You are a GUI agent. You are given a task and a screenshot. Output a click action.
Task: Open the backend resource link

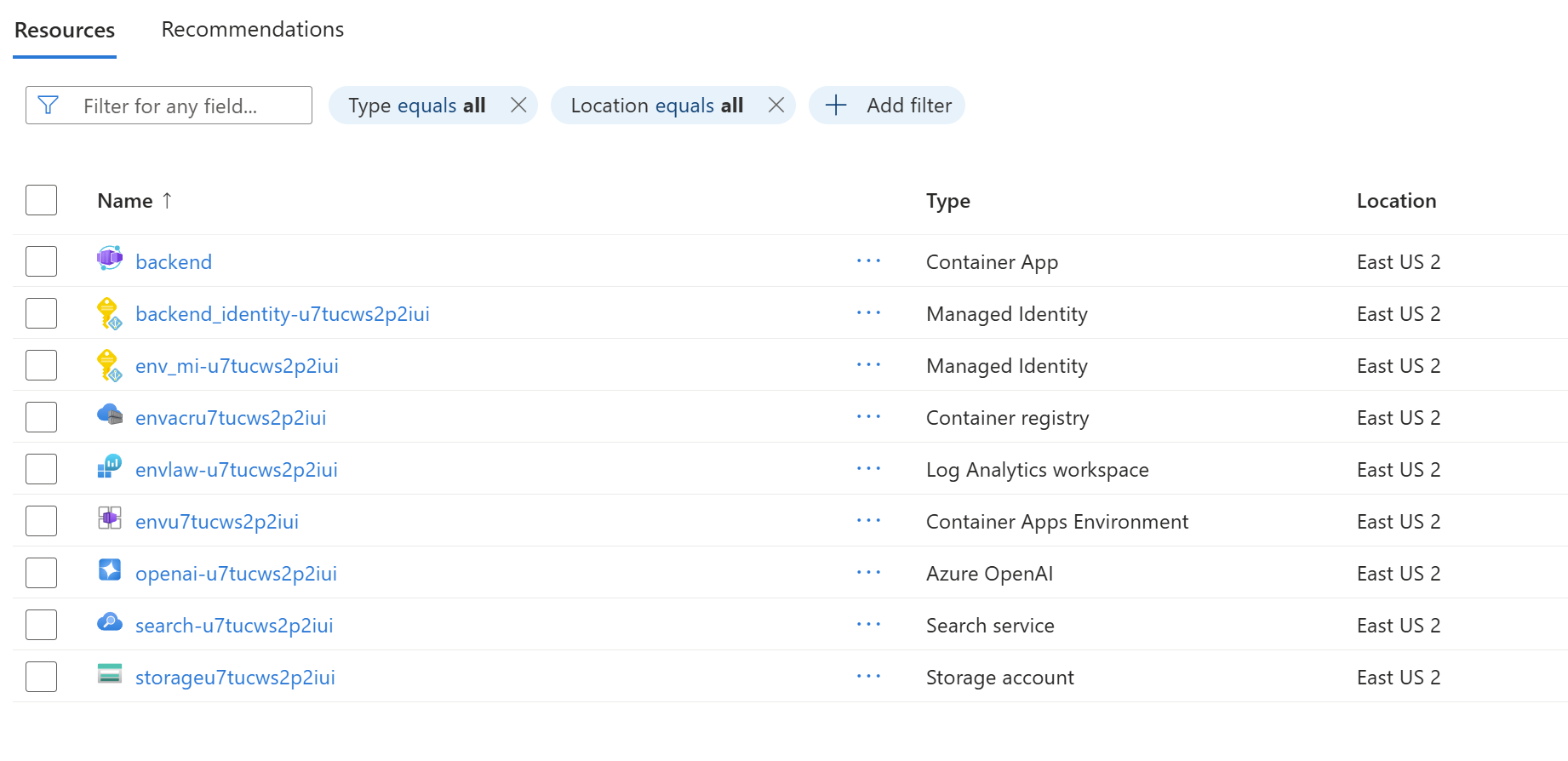tap(174, 261)
